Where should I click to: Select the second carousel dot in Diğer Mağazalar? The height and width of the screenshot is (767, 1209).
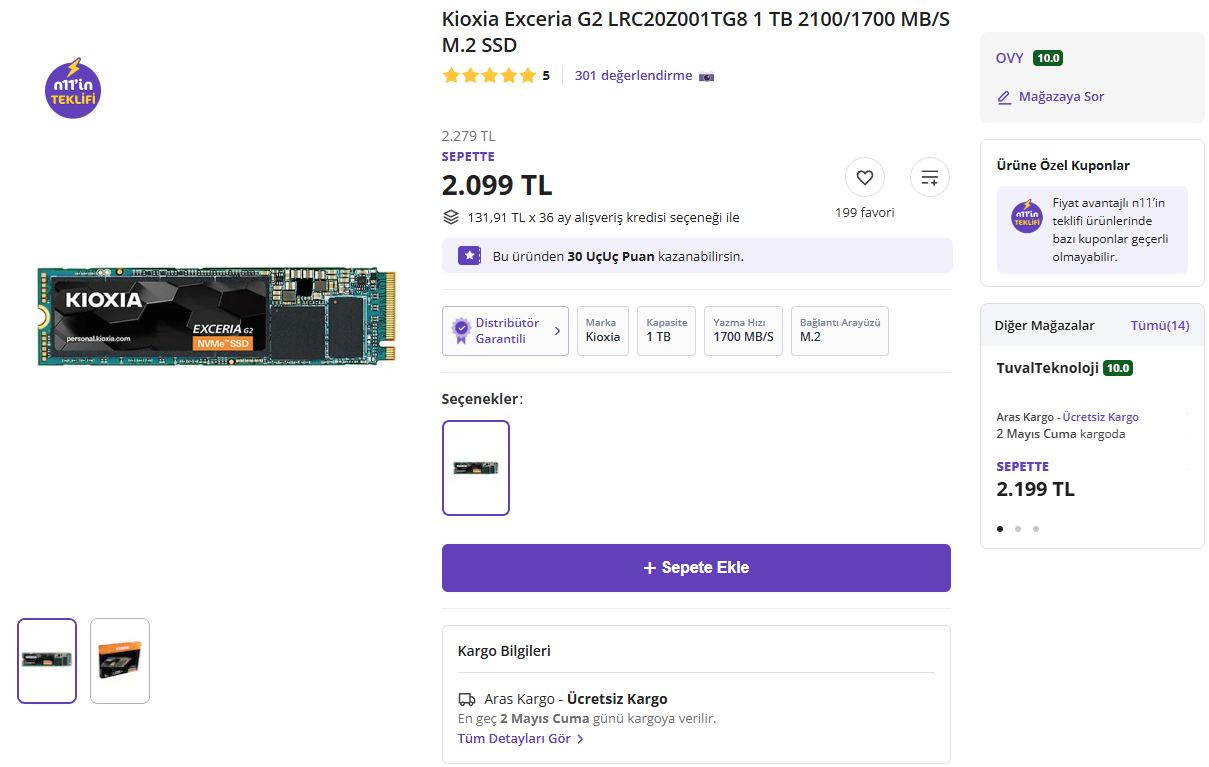click(x=1017, y=529)
